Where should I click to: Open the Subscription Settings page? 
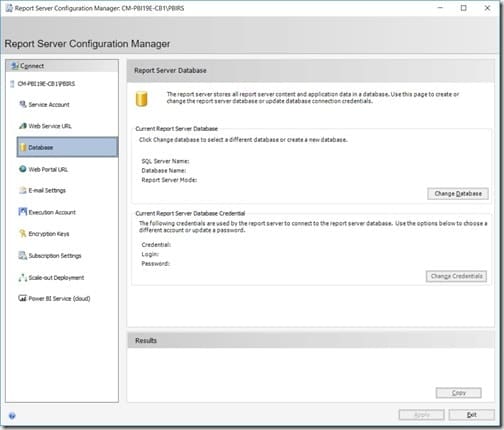[x=55, y=256]
